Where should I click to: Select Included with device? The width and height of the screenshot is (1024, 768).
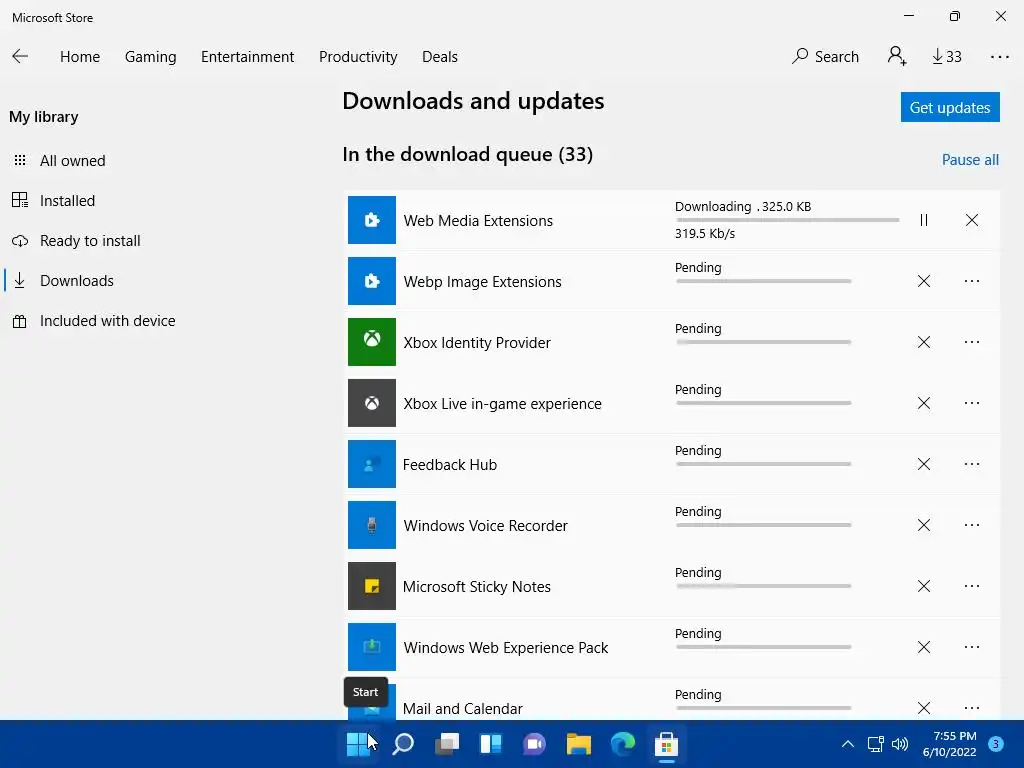pos(107,321)
